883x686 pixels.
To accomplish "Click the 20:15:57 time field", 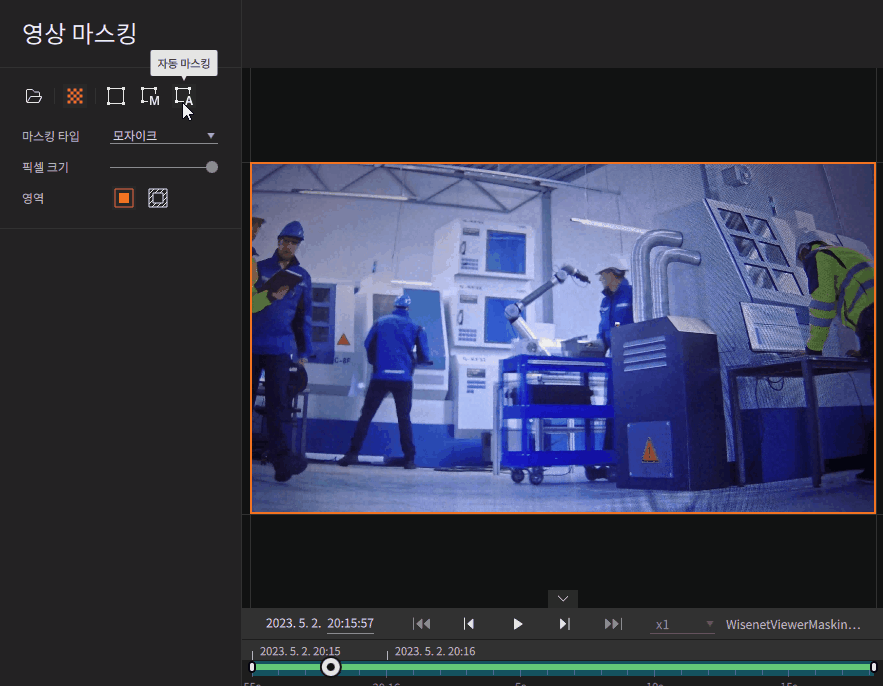I will (350, 623).
